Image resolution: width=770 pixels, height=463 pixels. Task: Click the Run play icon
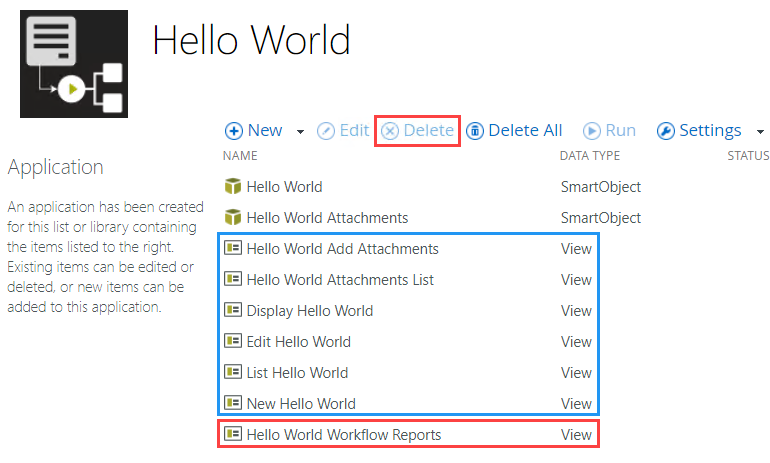[592, 131]
